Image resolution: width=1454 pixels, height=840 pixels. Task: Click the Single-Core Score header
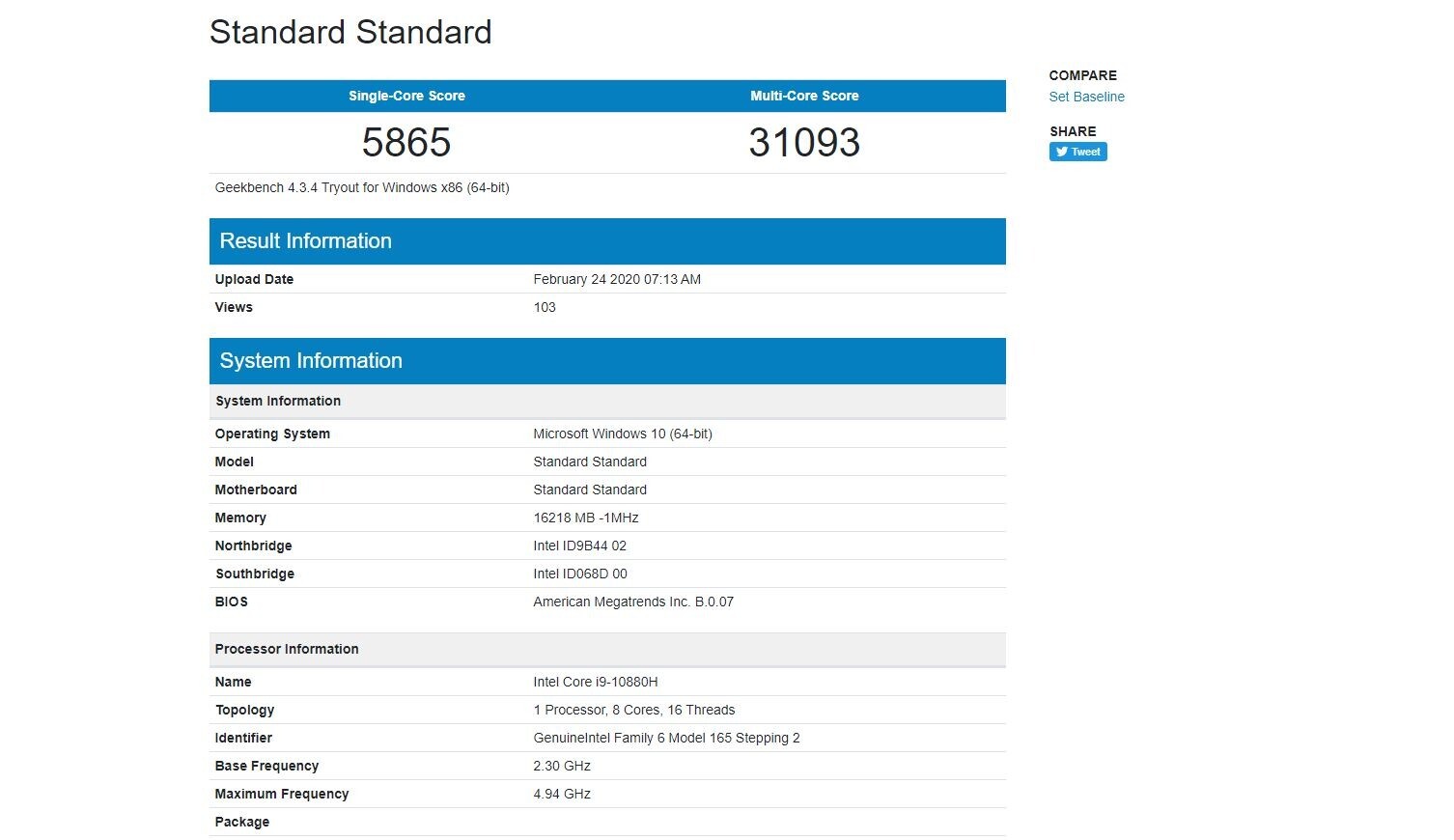click(x=406, y=96)
